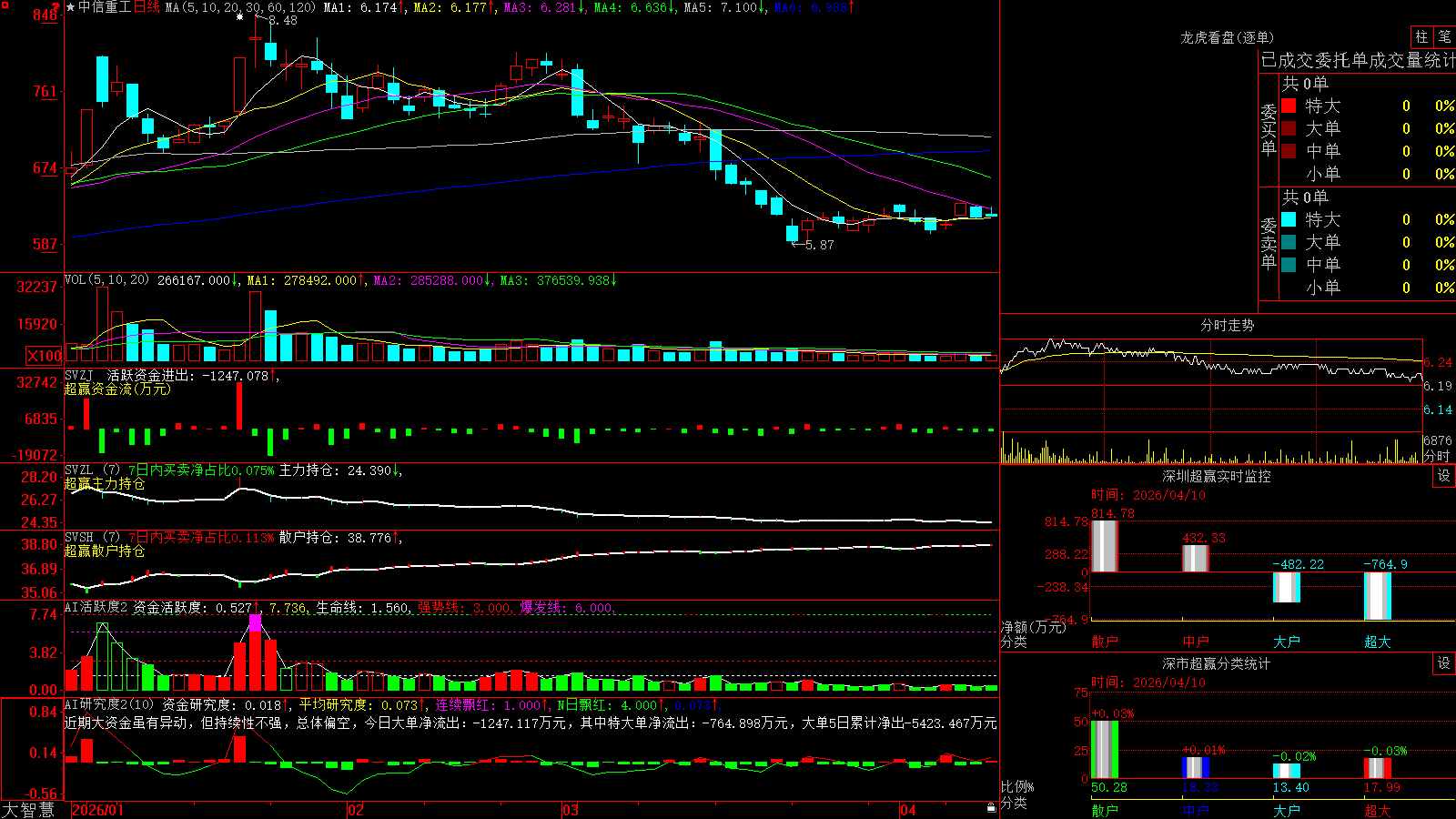Click 中户 bar in 深圳超赢实时监控 chart
The height and width of the screenshot is (819, 1456).
(x=1196, y=559)
